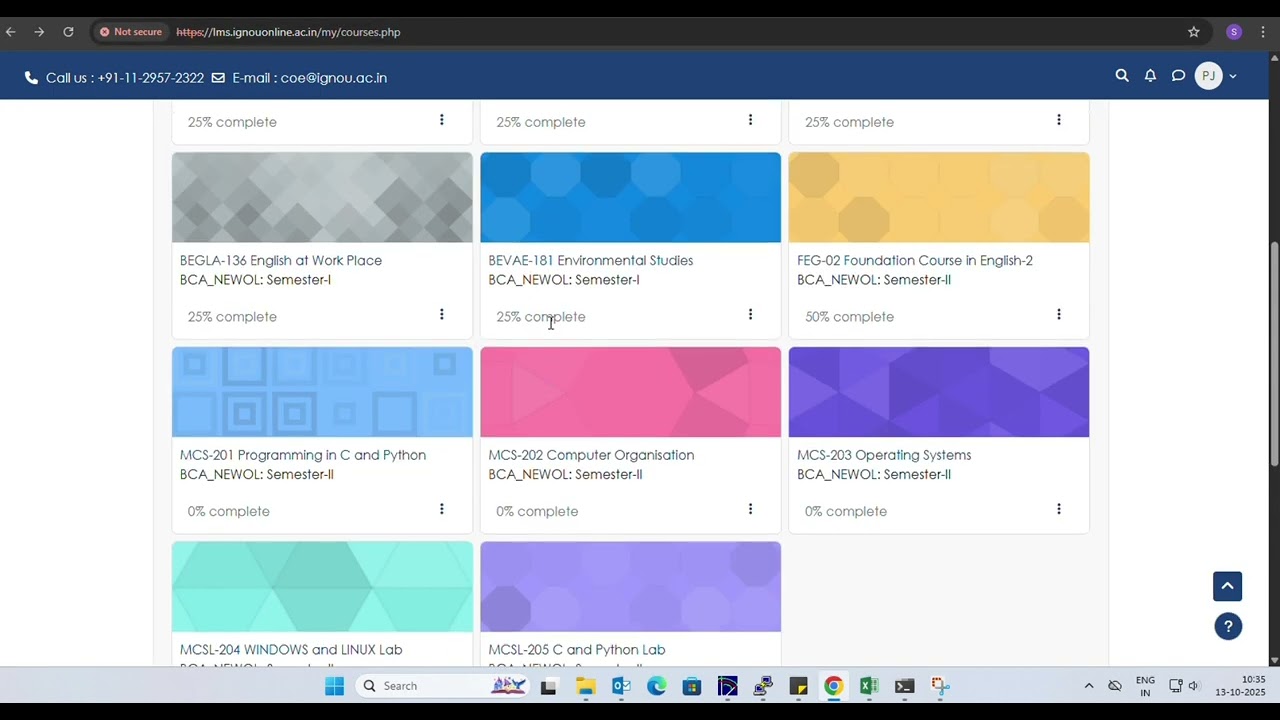Open the three-dot menu of the first top-row card
The height and width of the screenshot is (720, 1280).
click(441, 120)
